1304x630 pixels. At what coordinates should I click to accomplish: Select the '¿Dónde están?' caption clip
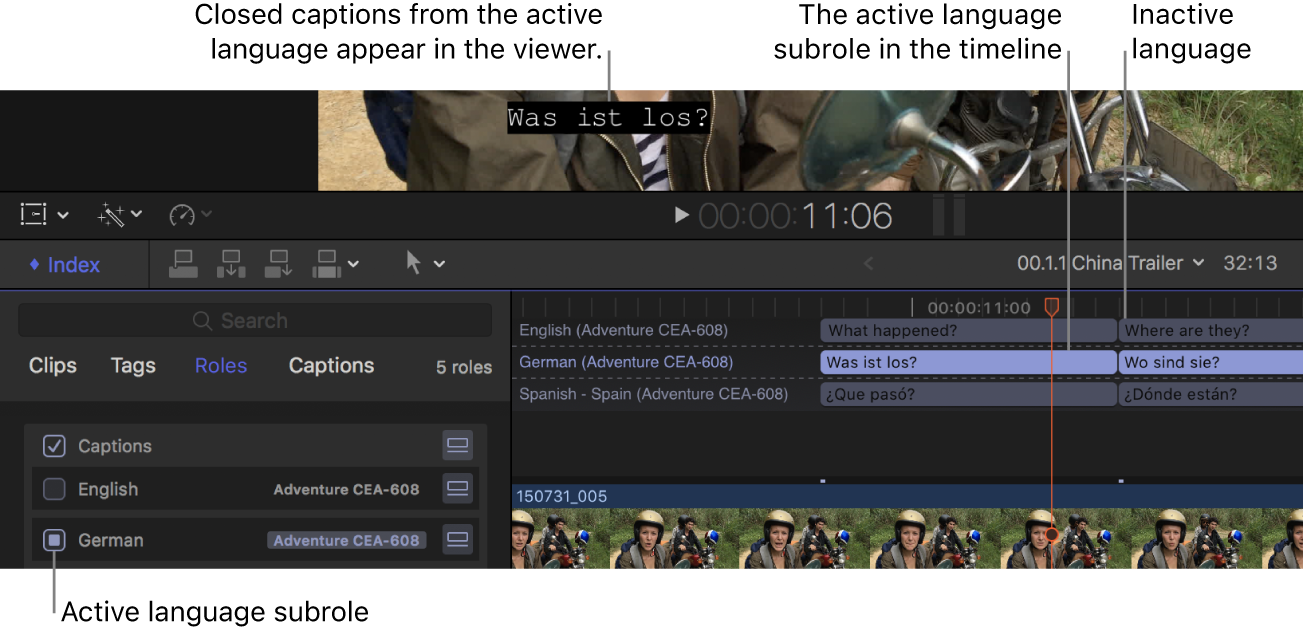[1210, 394]
